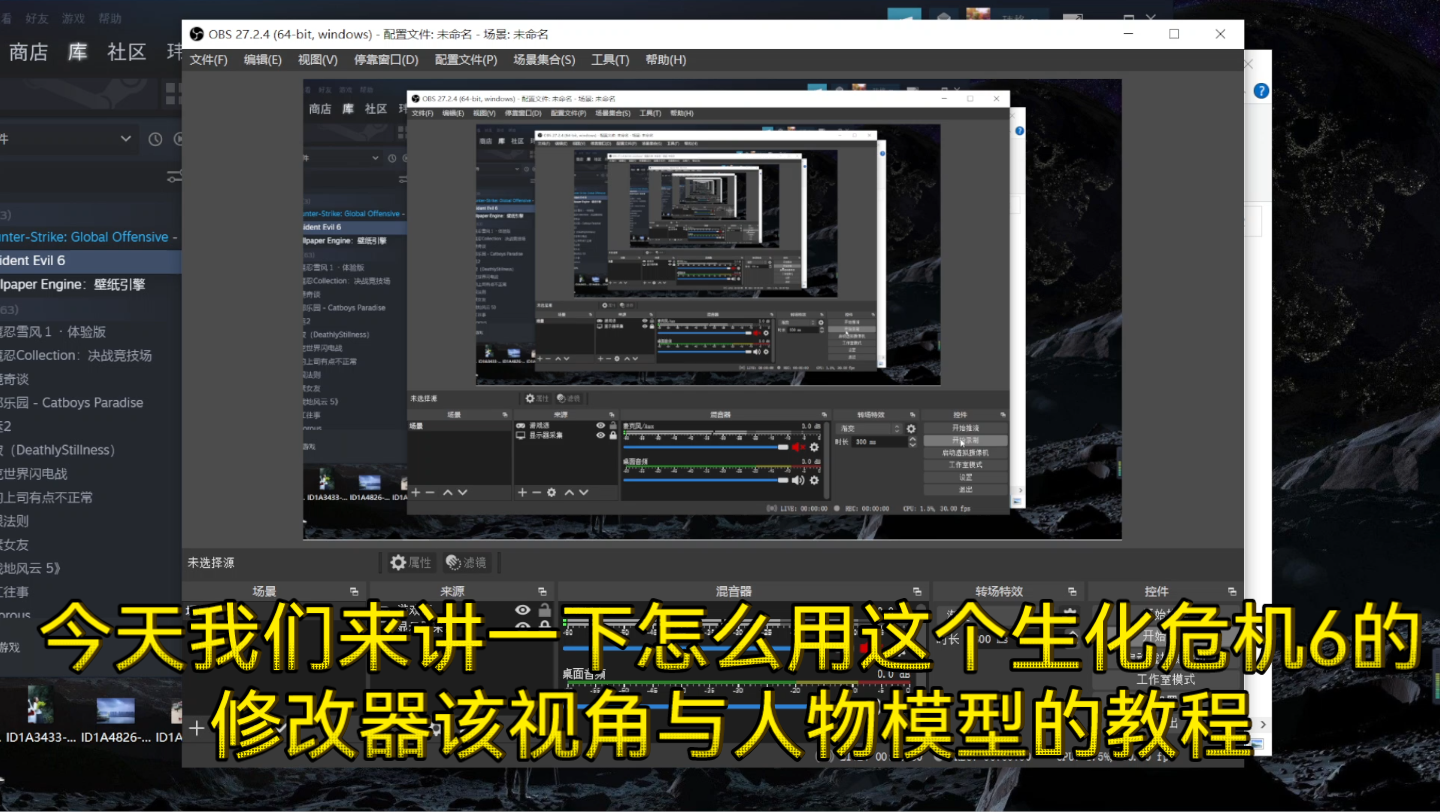1440x812 pixels.
Task: Undock the 转场特效 panel with its float icon
Action: tap(1073, 592)
